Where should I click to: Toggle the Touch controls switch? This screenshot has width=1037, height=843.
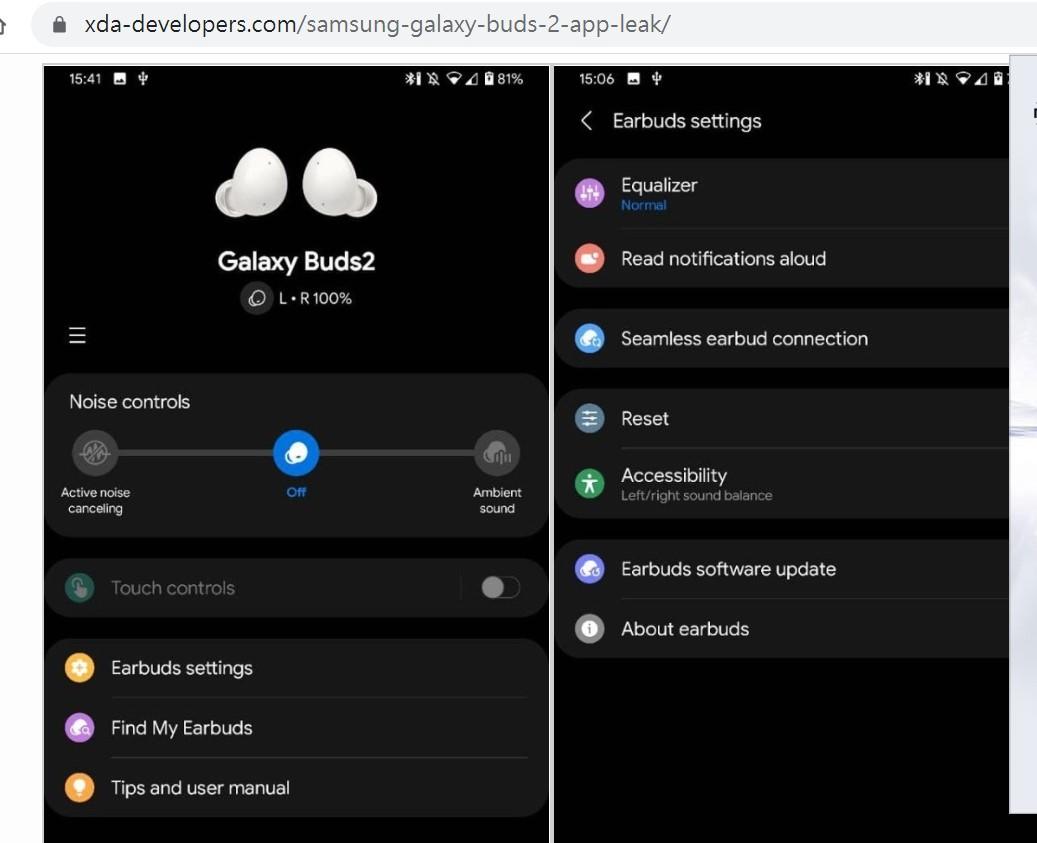click(x=500, y=588)
